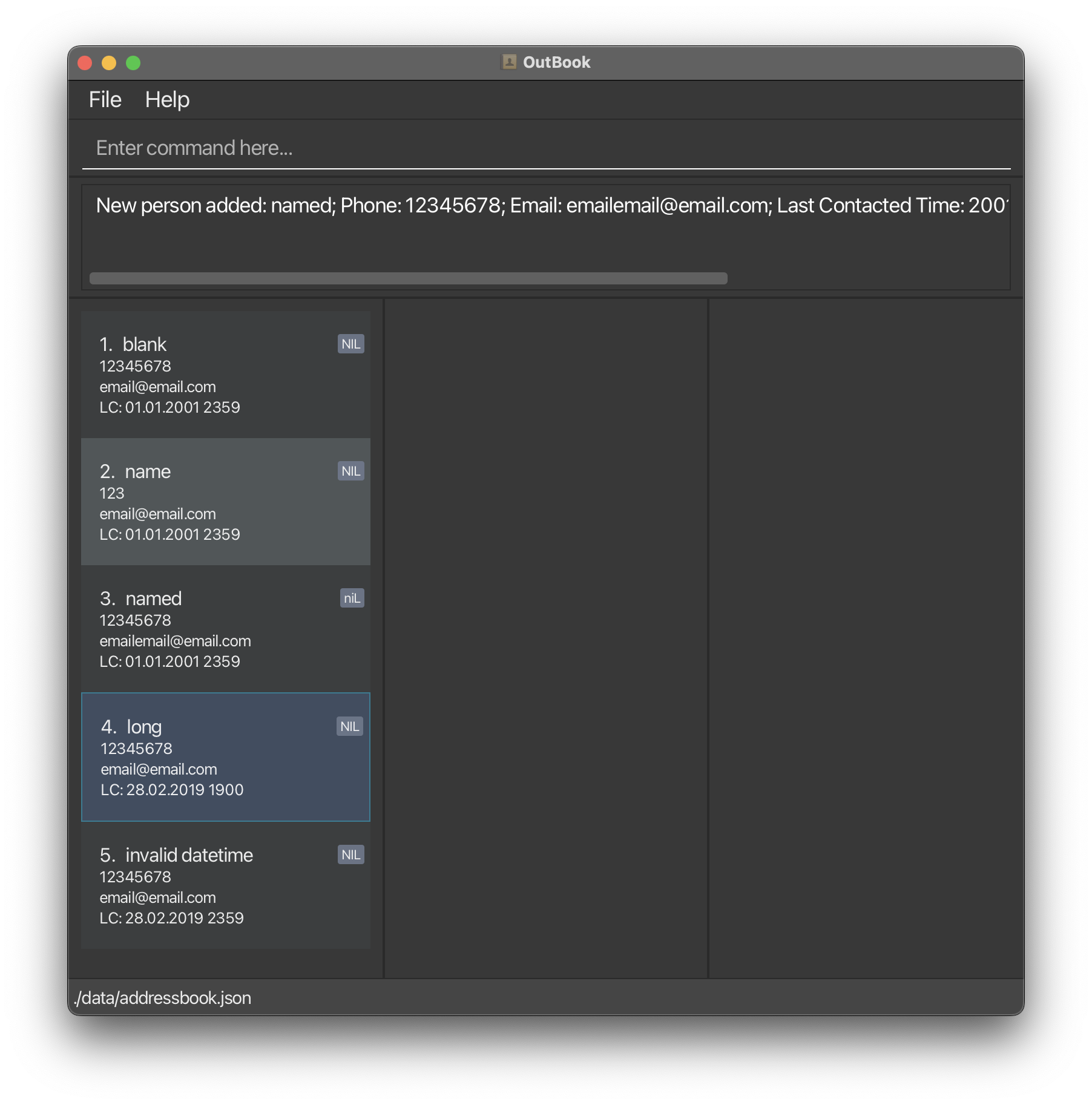Click the result box horizontal scrollbar
The width and height of the screenshot is (1092, 1105).
(x=409, y=278)
